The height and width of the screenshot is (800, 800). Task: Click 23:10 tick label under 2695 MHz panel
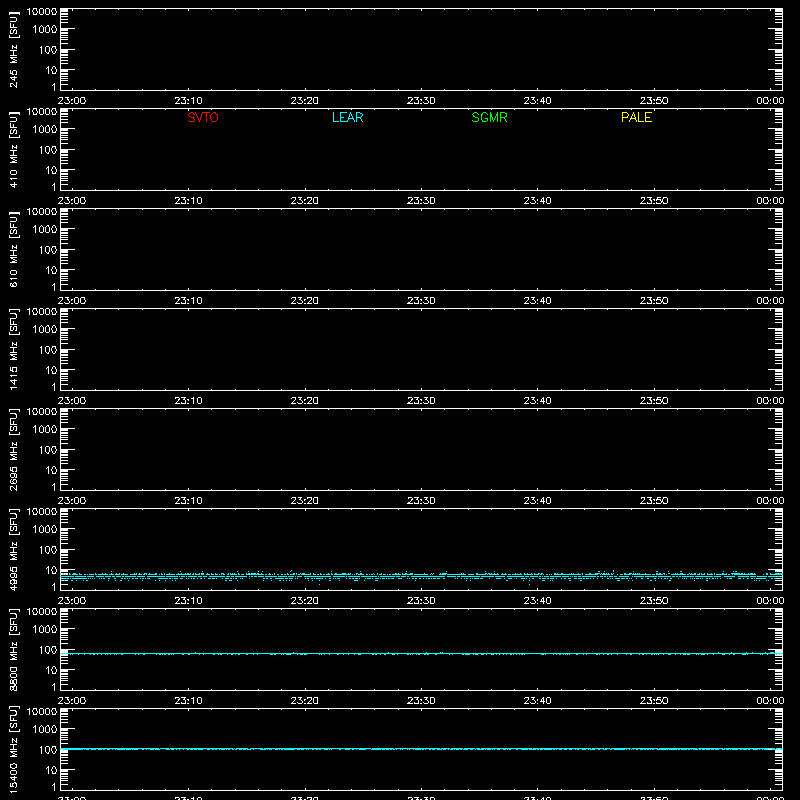point(188,501)
